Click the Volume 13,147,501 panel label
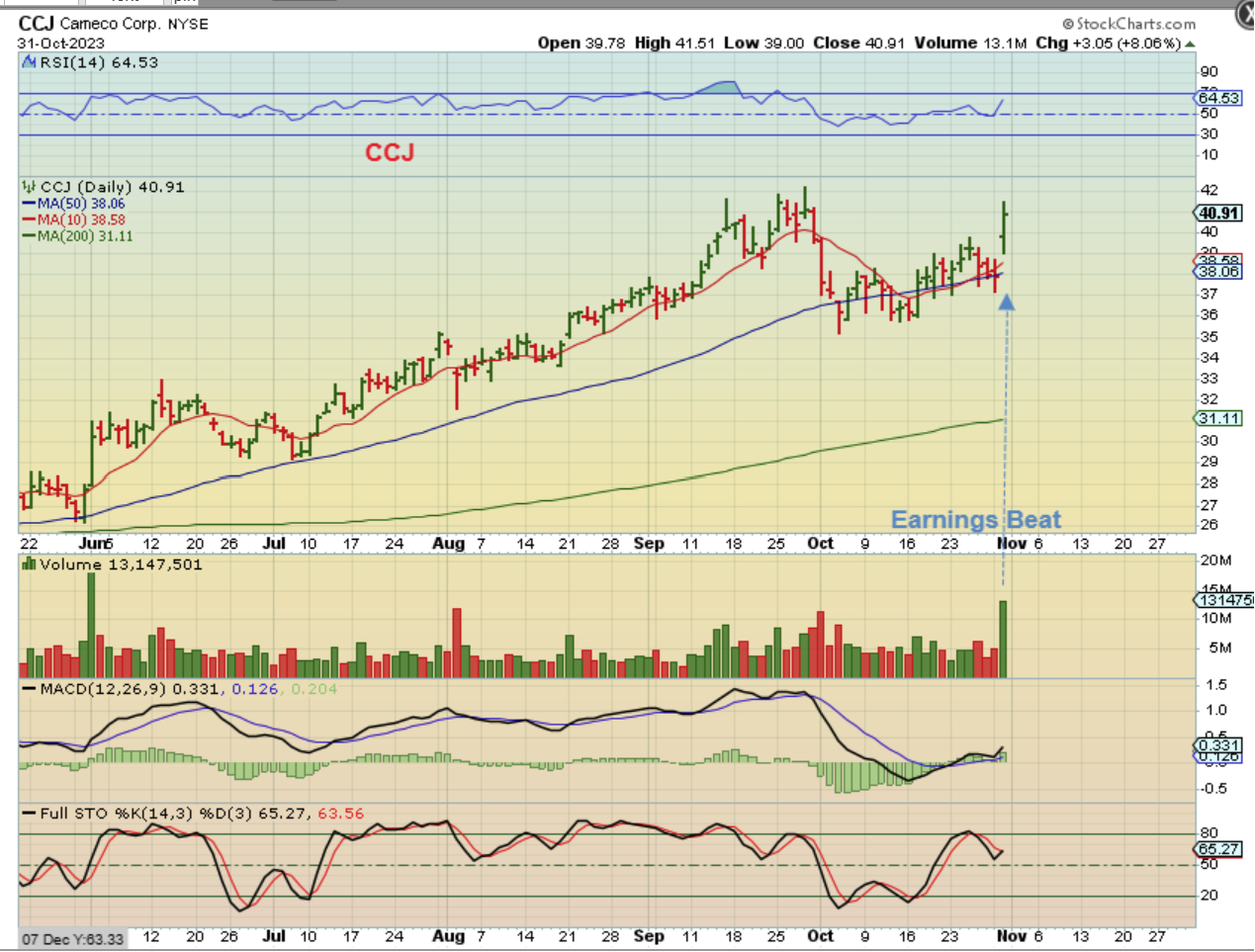Image resolution: width=1255 pixels, height=952 pixels. 121,564
